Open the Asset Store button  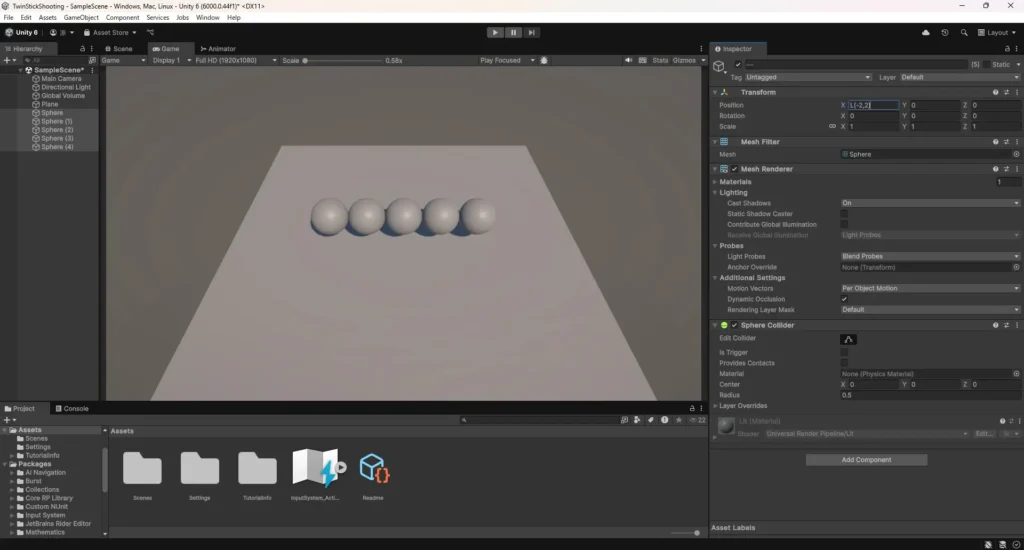[110, 32]
